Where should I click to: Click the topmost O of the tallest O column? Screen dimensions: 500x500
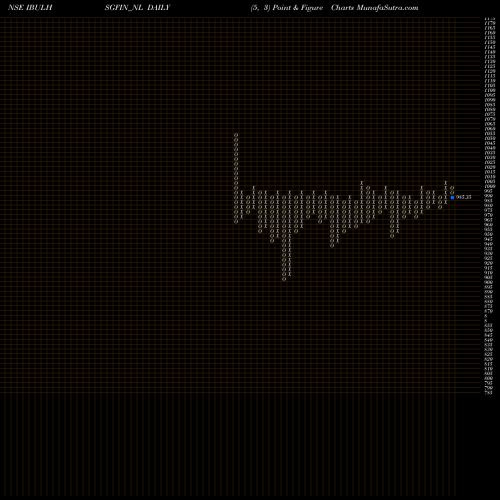point(236,135)
